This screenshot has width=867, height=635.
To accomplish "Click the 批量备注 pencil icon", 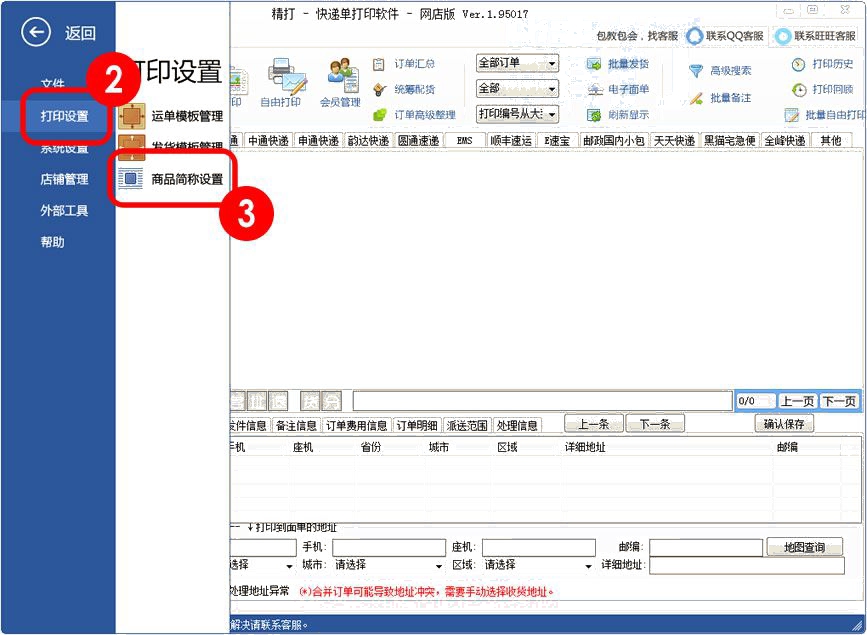I will [x=696, y=98].
